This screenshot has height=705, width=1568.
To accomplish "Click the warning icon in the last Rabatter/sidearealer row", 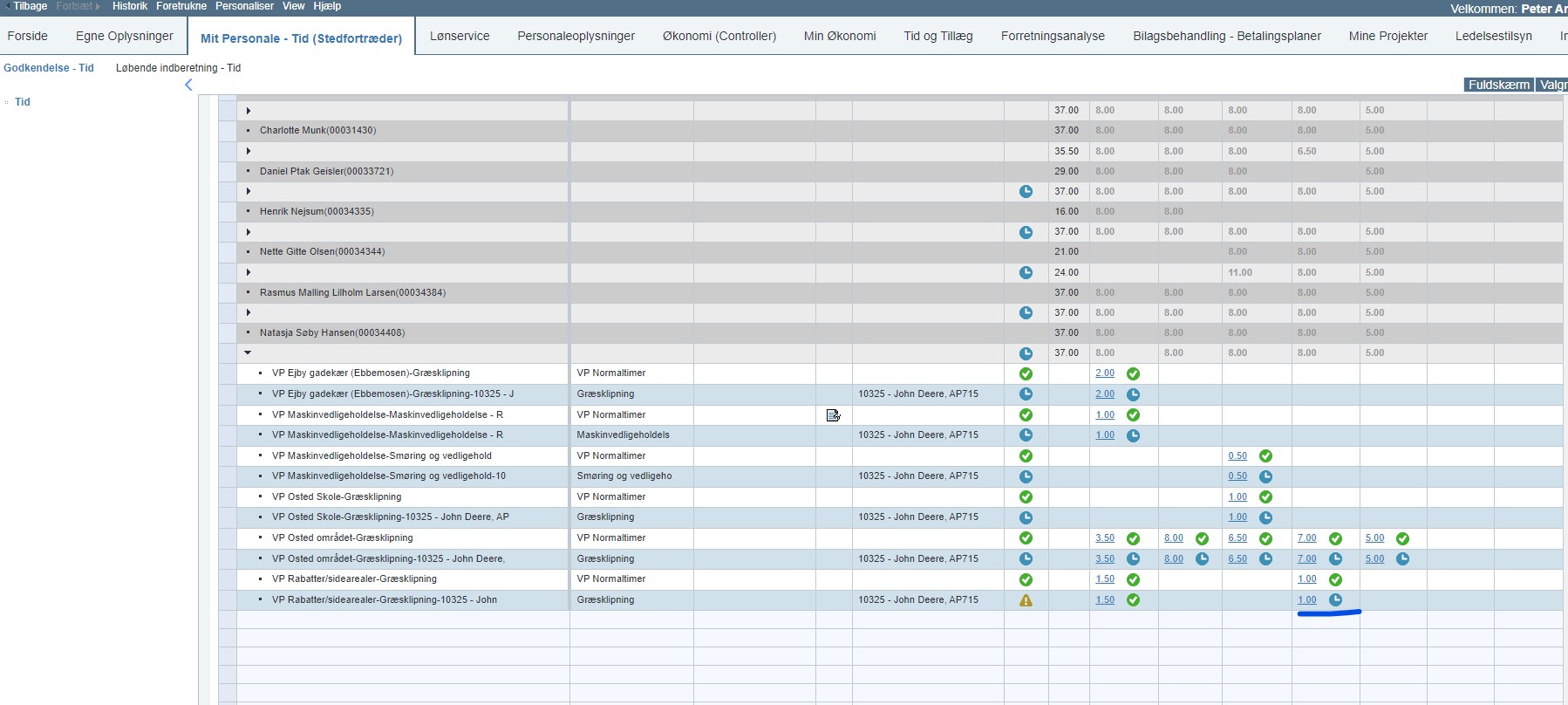I will [1026, 600].
